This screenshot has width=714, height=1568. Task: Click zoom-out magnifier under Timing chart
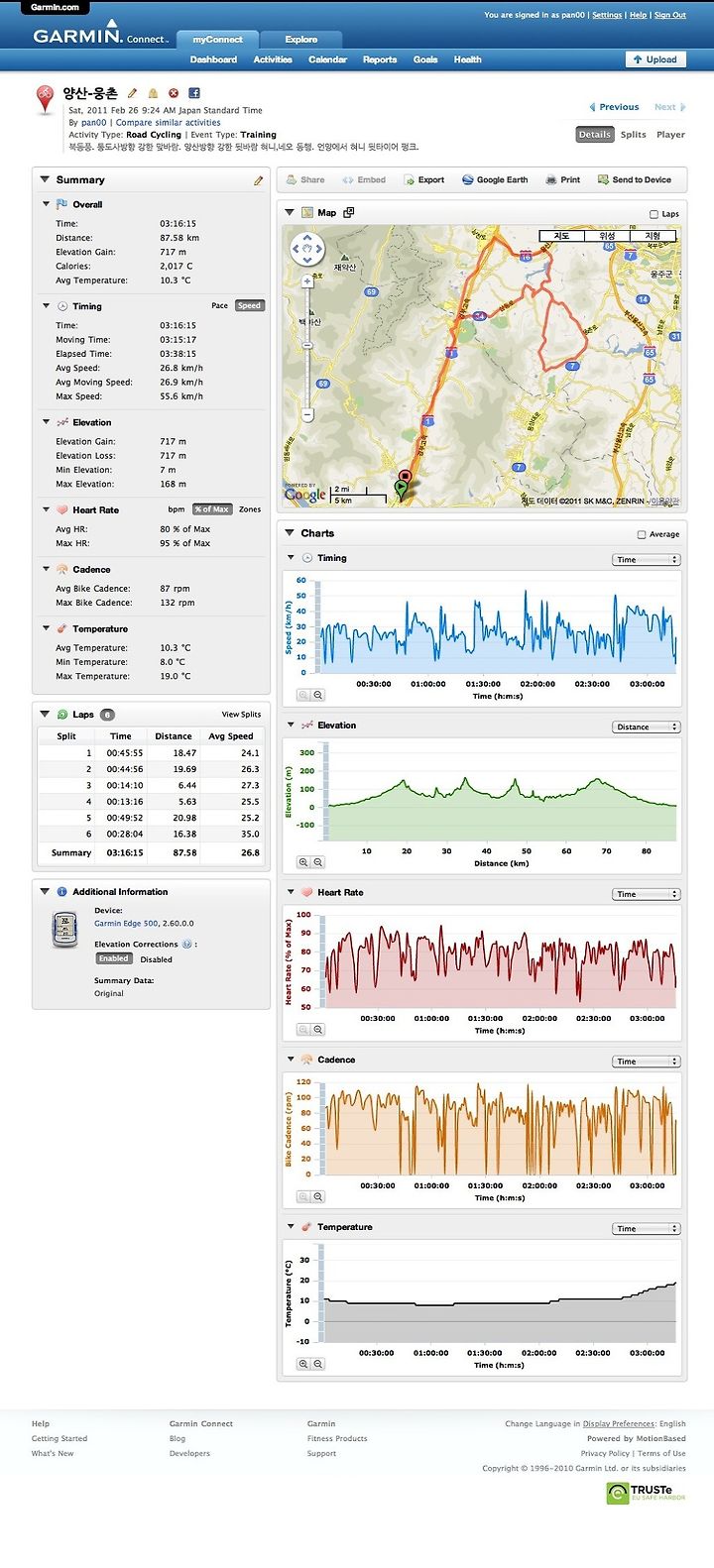click(x=318, y=696)
